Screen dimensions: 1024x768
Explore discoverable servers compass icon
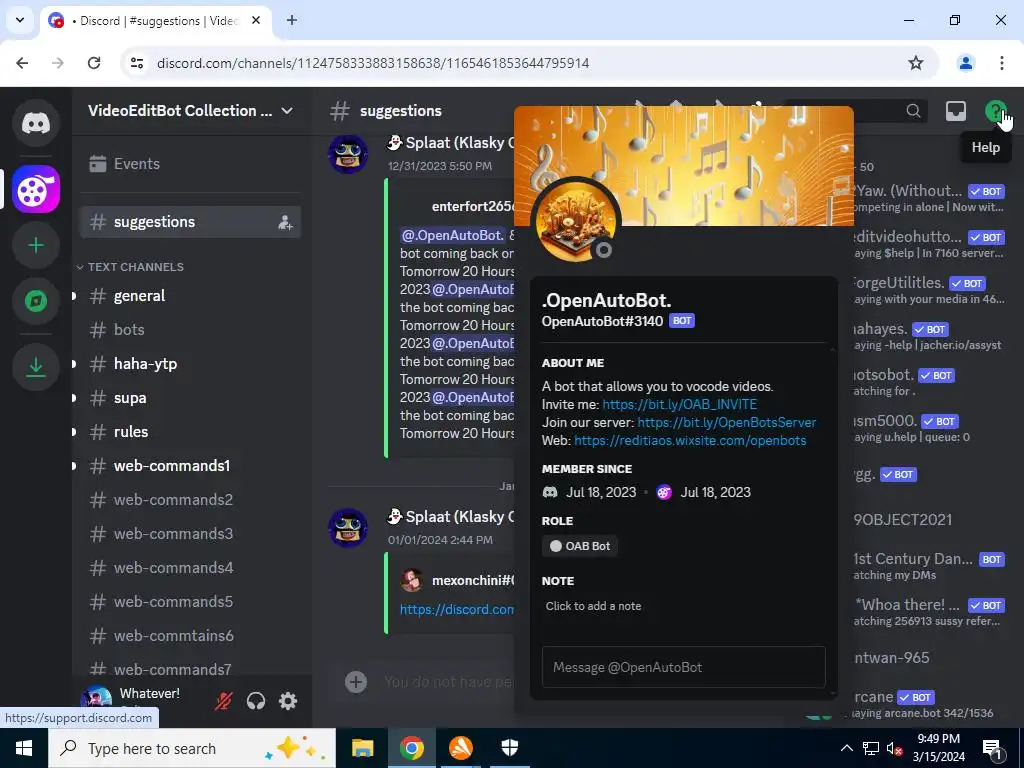(x=36, y=301)
